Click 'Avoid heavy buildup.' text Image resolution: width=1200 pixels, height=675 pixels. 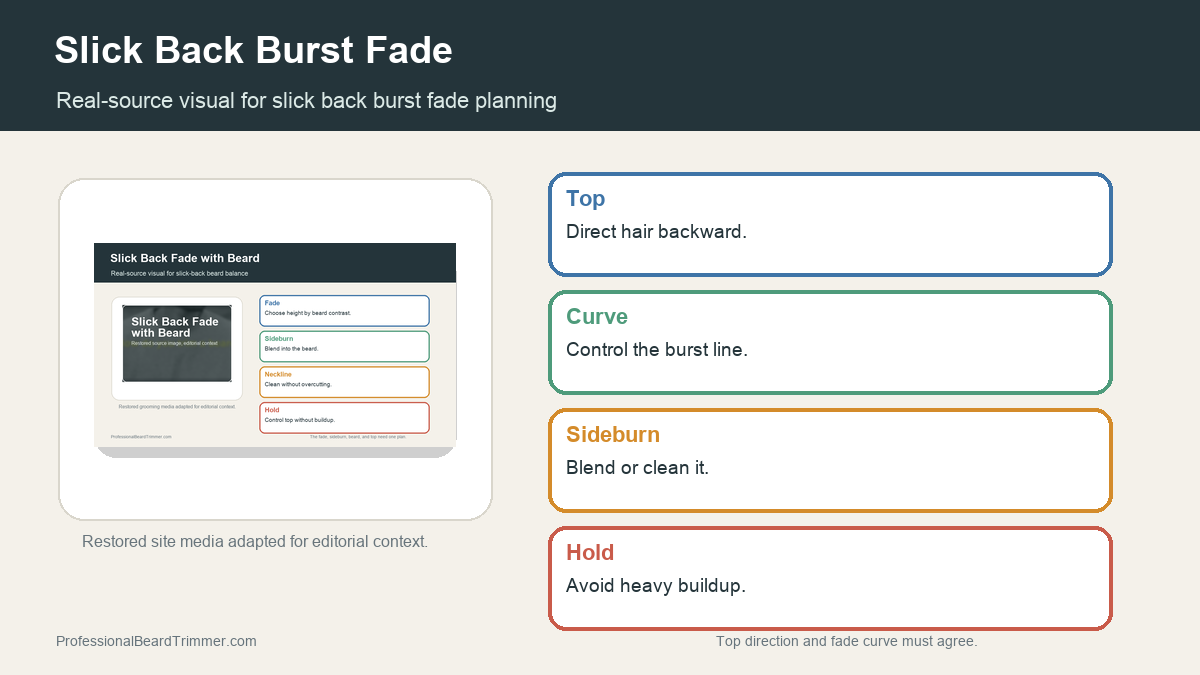pyautogui.click(x=656, y=585)
